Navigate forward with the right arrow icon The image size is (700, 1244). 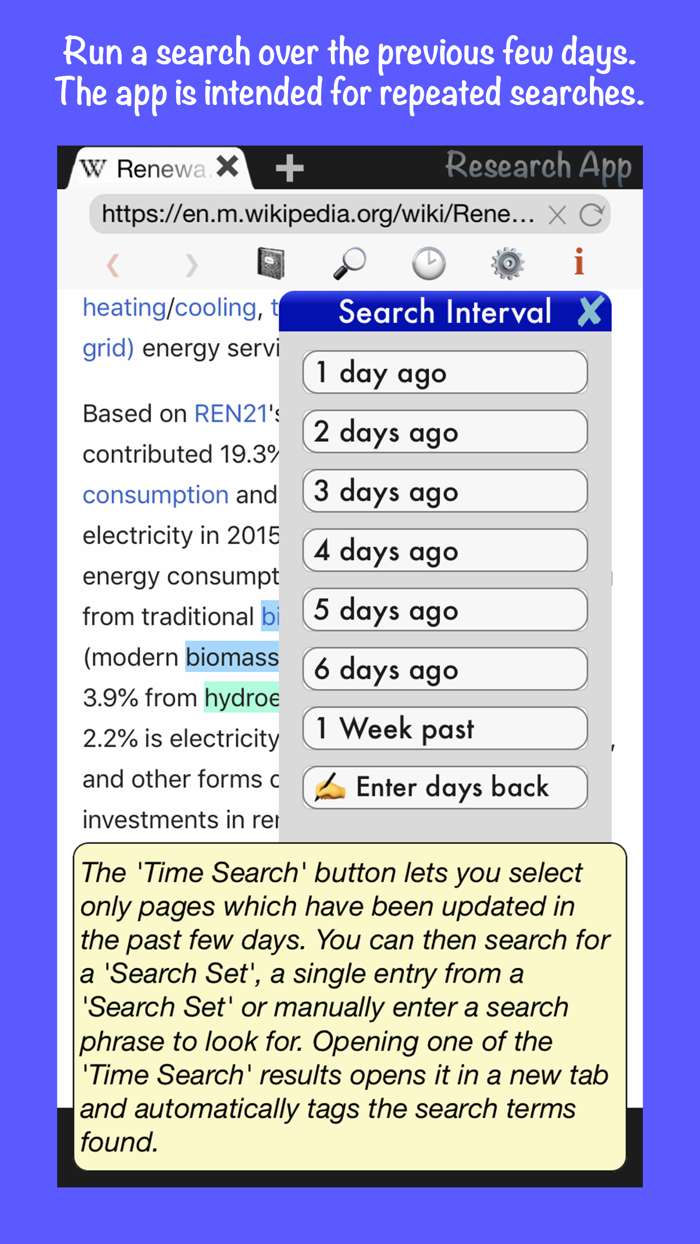[190, 263]
